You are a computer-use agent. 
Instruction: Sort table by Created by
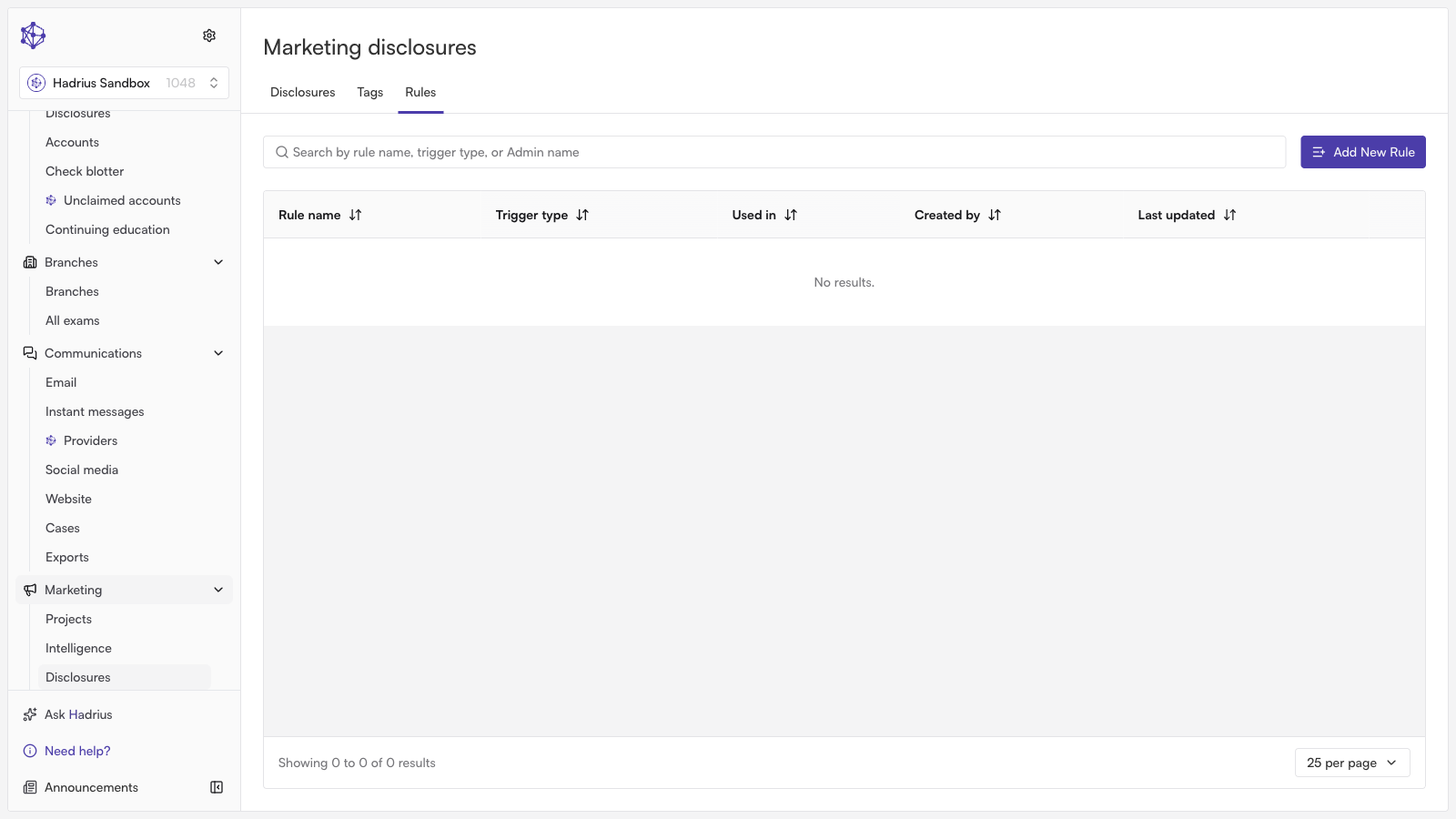995,215
